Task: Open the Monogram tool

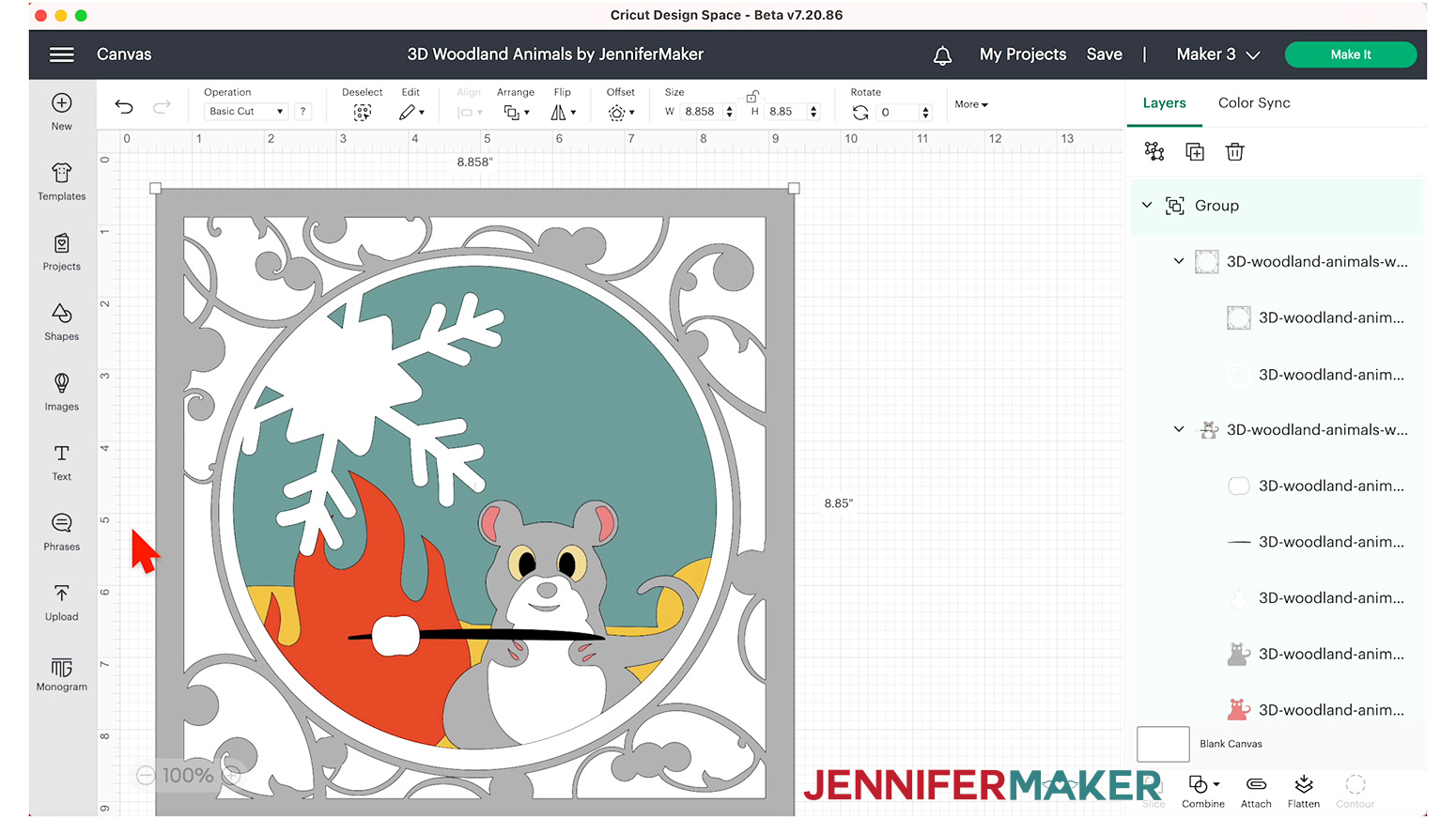Action: [x=62, y=673]
